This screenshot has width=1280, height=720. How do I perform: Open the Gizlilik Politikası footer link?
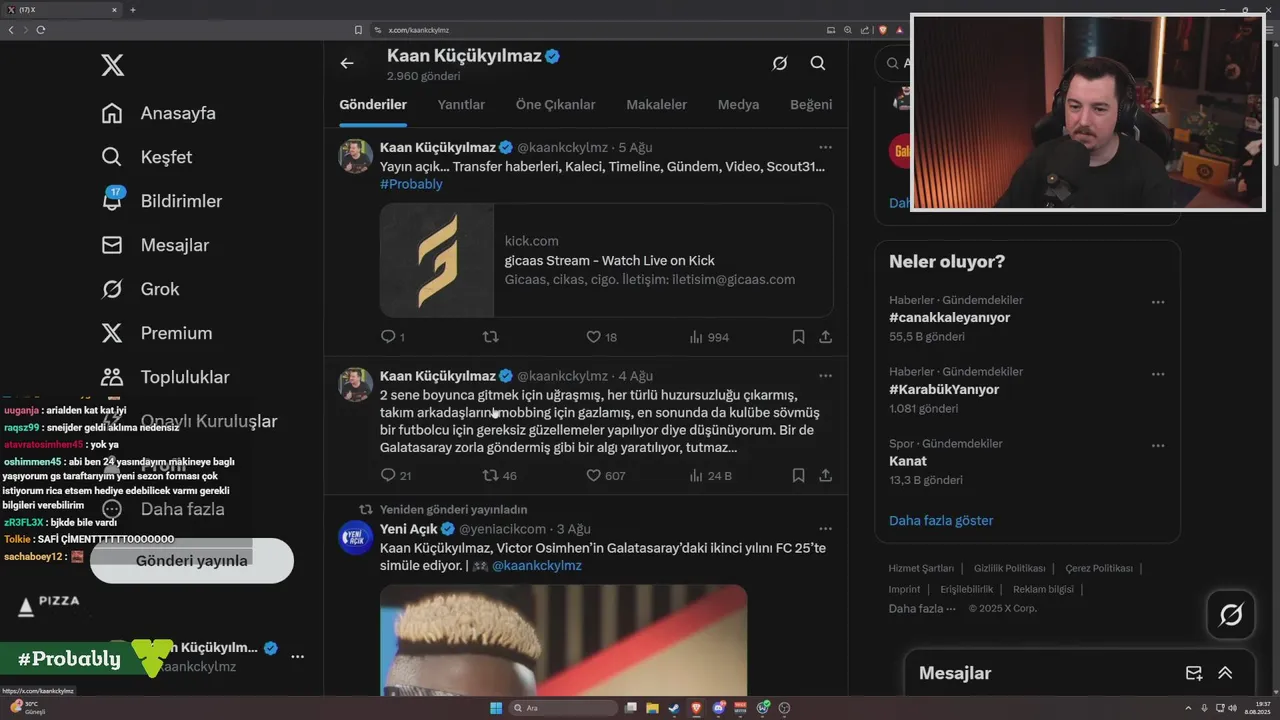[x=1009, y=568]
